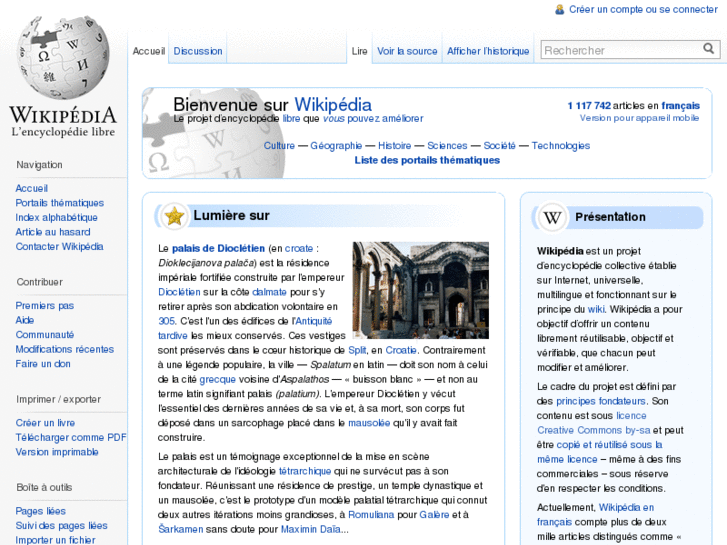Open the Aide sidebar link
Screen dimensions: 727x545
(25, 320)
